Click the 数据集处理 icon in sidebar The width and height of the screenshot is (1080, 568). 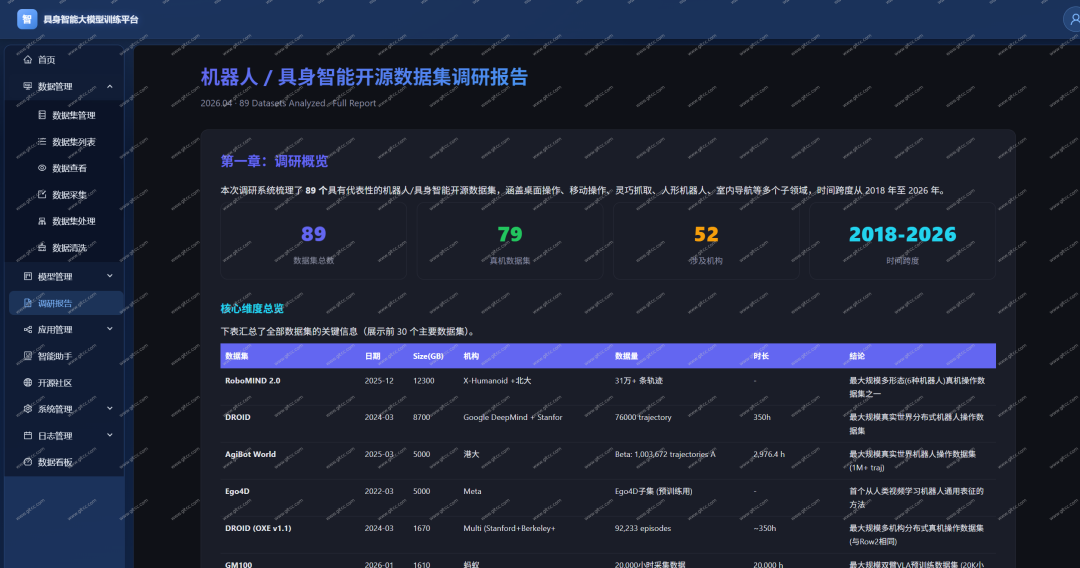tap(42, 221)
